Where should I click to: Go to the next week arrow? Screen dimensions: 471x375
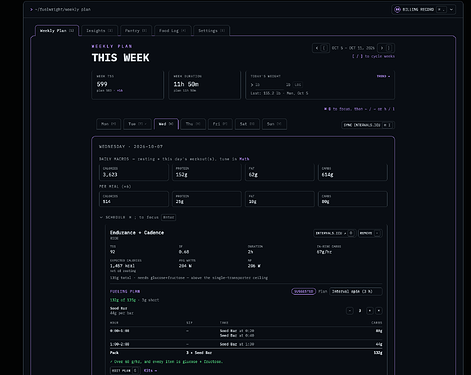(386, 48)
